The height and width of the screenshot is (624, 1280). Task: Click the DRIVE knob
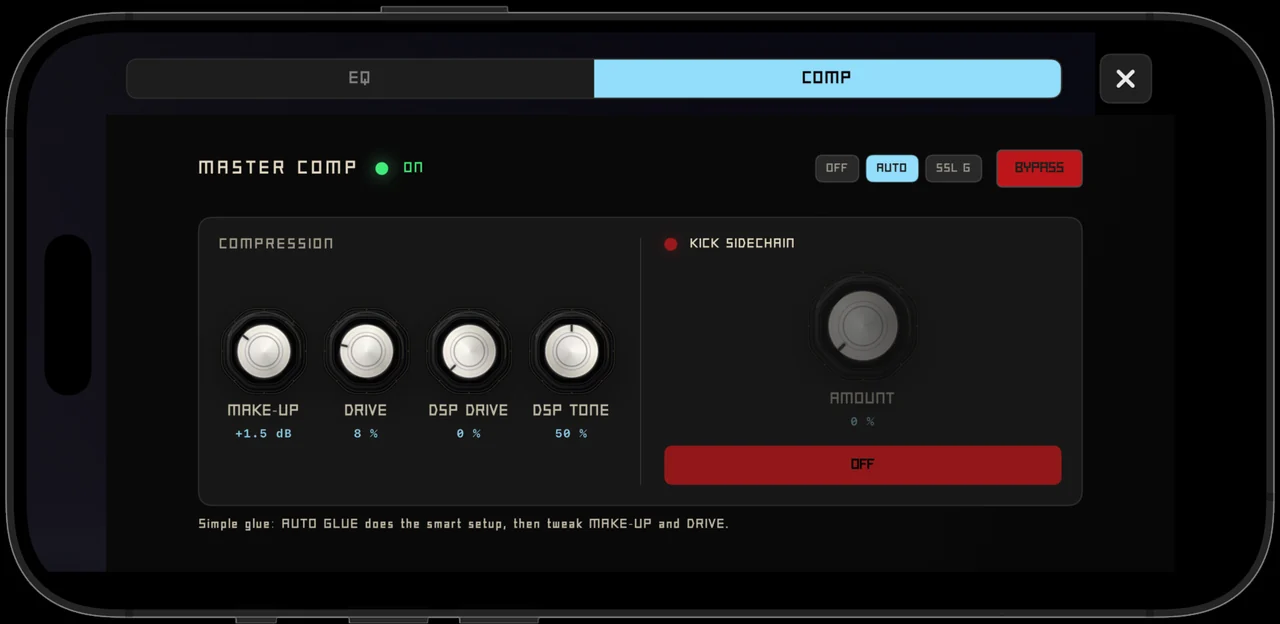coord(366,351)
